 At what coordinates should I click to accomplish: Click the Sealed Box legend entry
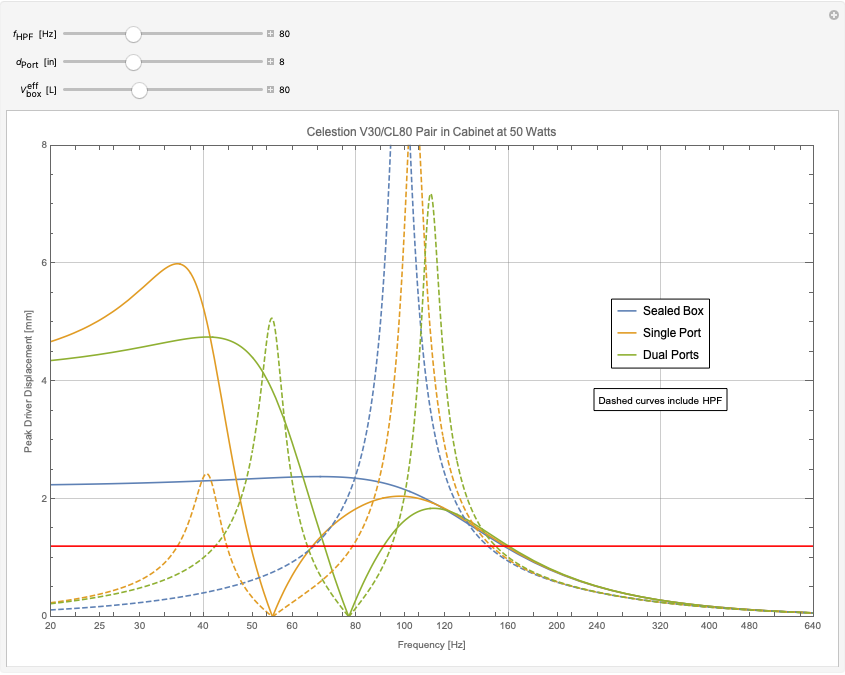pos(660,311)
